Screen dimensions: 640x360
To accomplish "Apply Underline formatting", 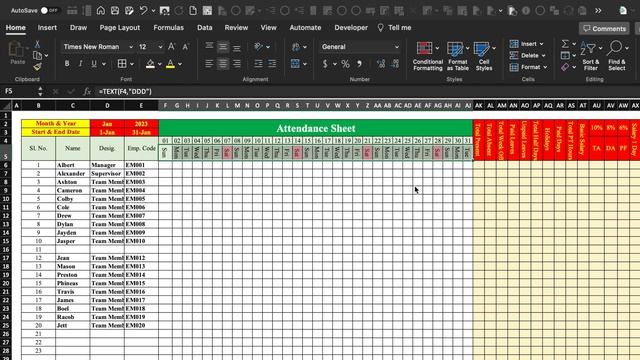I will coord(94,64).
